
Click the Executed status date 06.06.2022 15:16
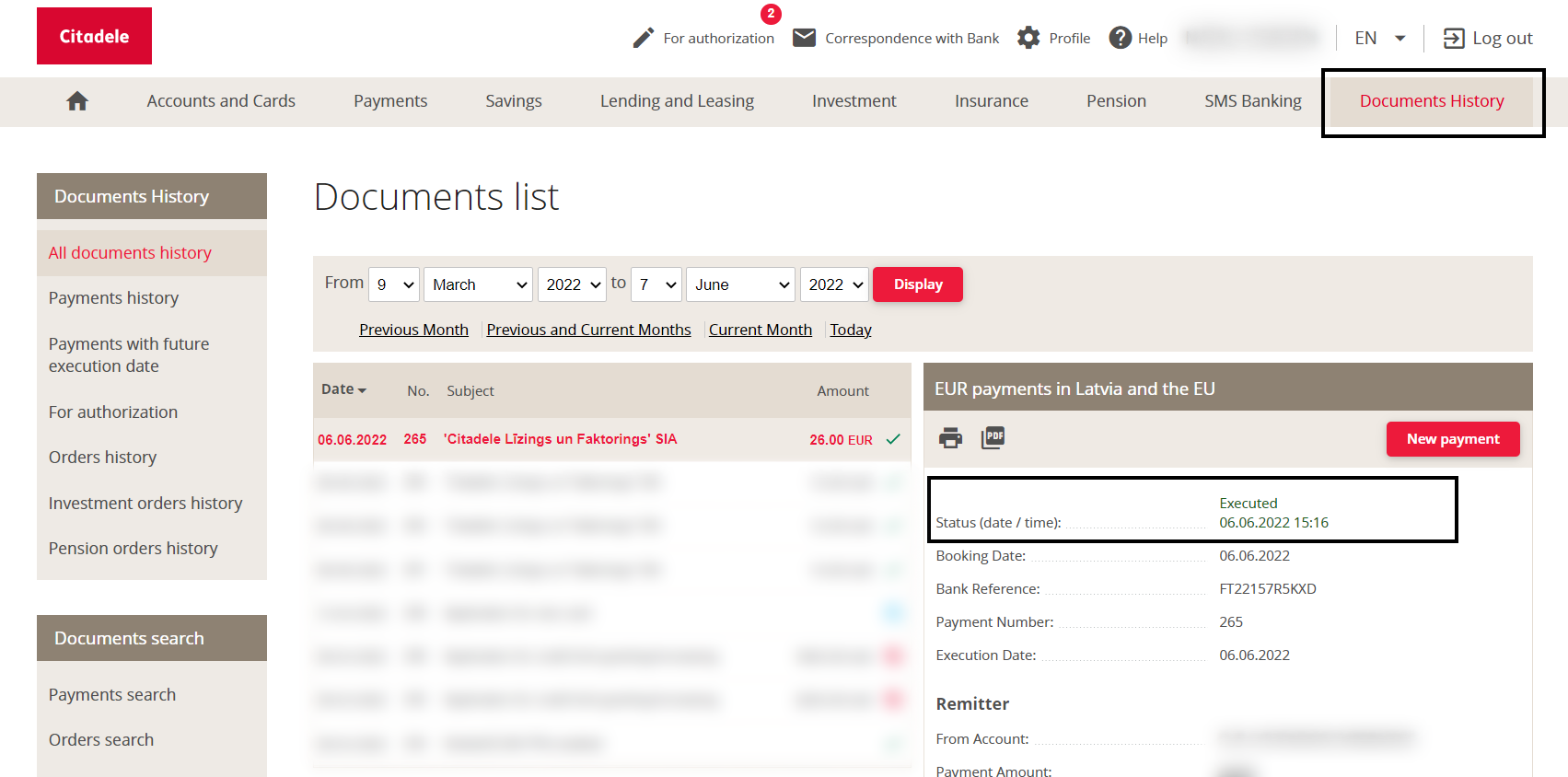[x=1273, y=523]
